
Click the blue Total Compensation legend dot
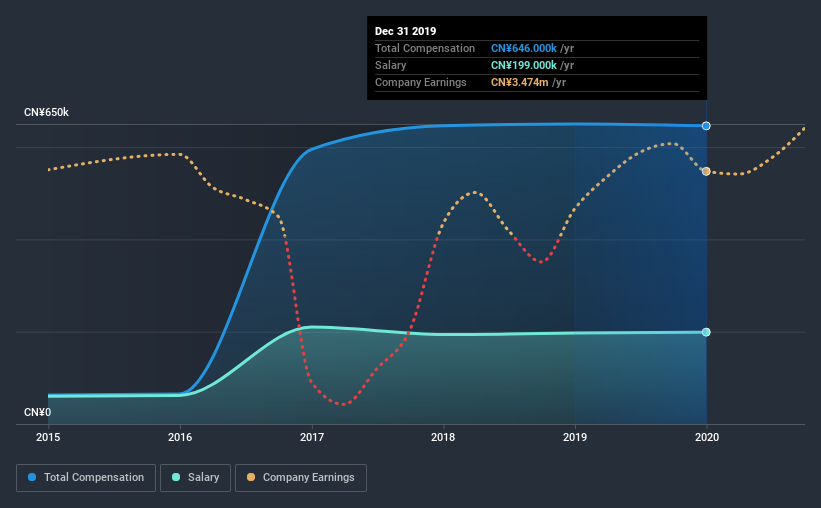(x=32, y=477)
